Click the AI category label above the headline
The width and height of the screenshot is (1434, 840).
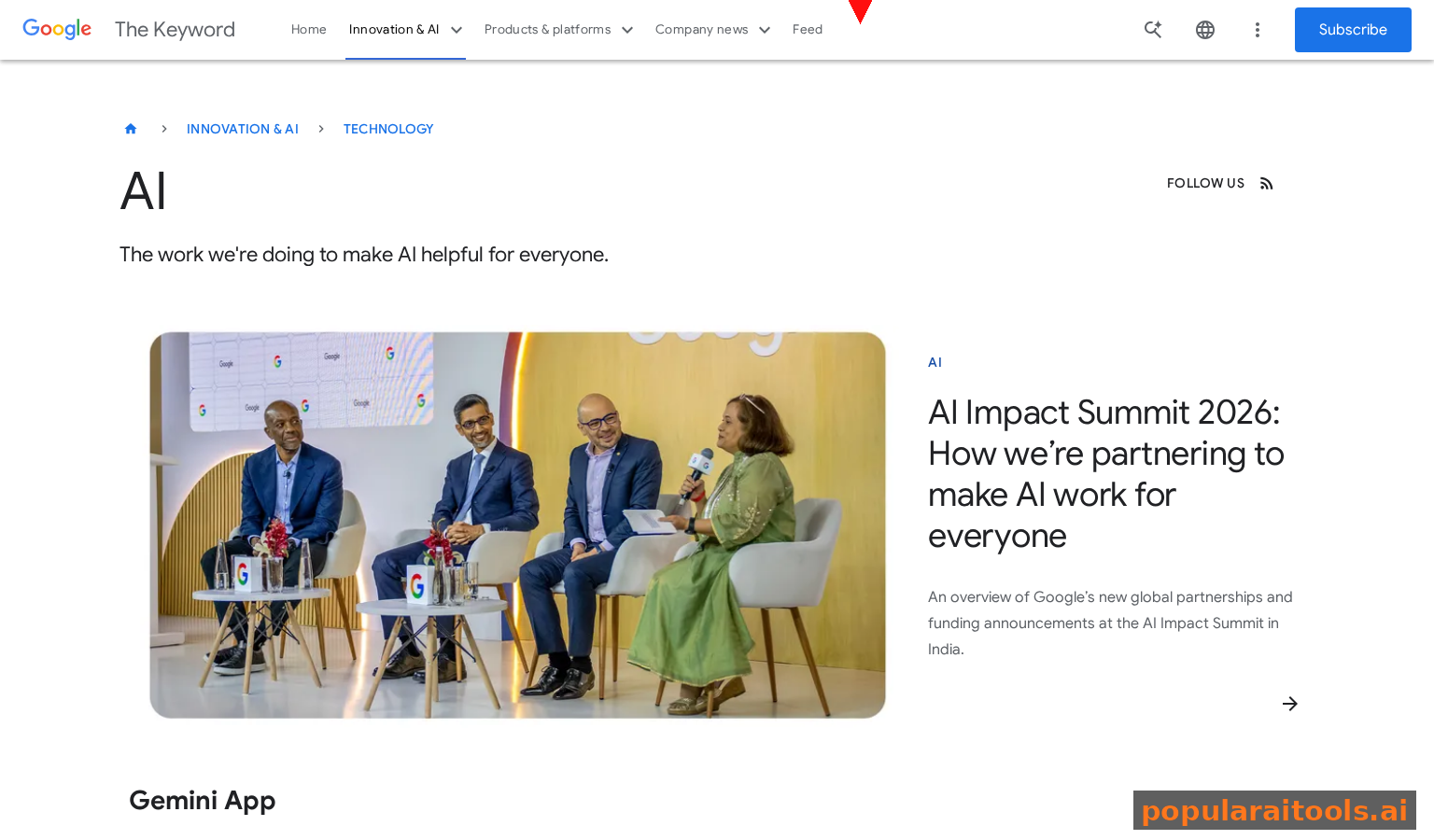[x=935, y=362]
